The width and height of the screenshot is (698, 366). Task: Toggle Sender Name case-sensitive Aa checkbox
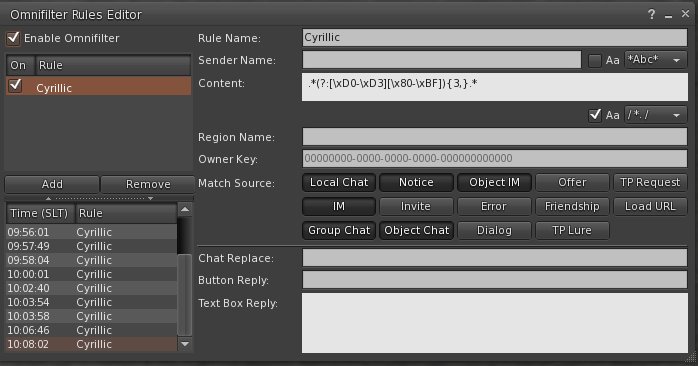pos(595,61)
